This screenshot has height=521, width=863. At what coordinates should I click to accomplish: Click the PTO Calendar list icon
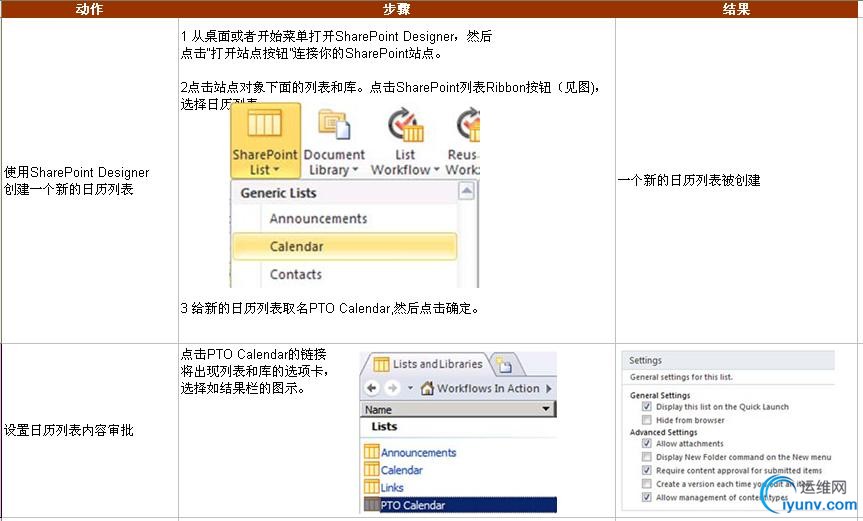pos(372,504)
